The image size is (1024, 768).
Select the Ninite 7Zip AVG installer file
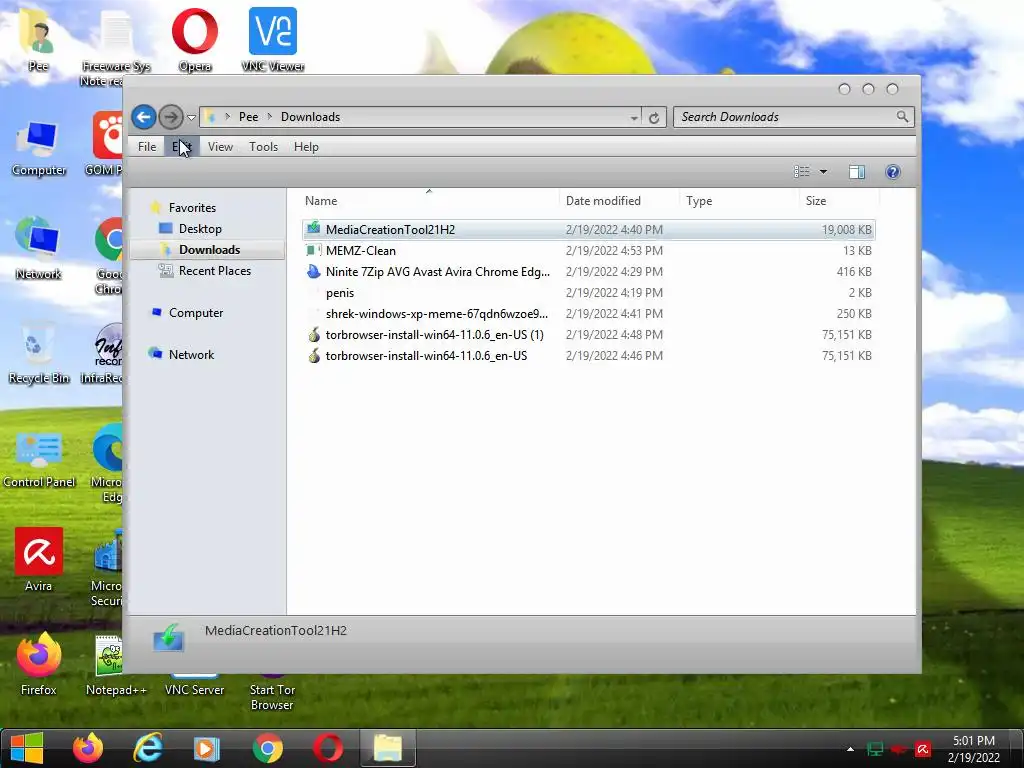tap(588, 272)
